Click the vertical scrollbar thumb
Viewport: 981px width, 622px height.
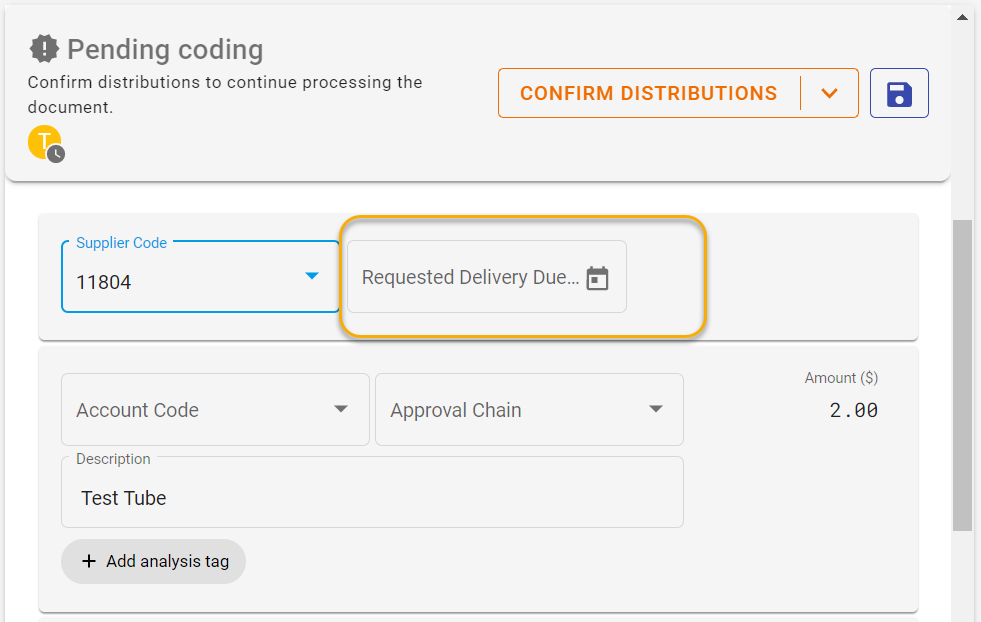[x=962, y=375]
